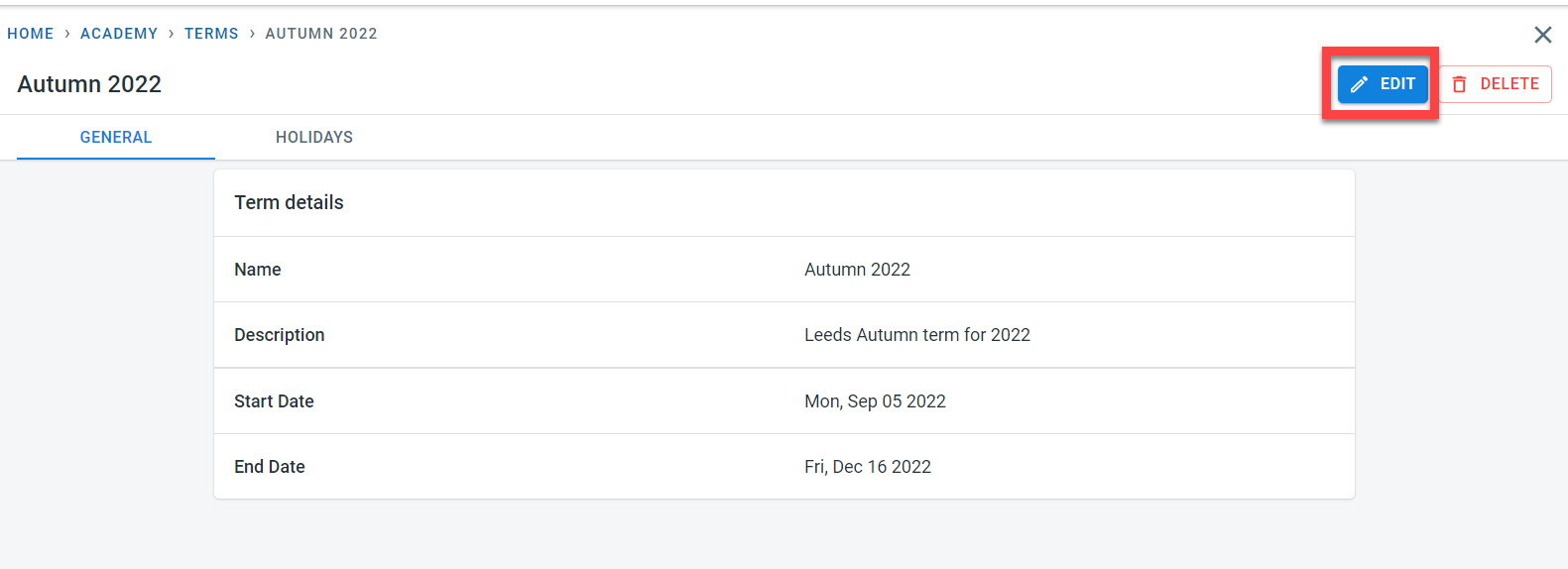Select the 'Leeds Autumn term for 2022' text
The height and width of the screenshot is (569, 1568).
917,335
